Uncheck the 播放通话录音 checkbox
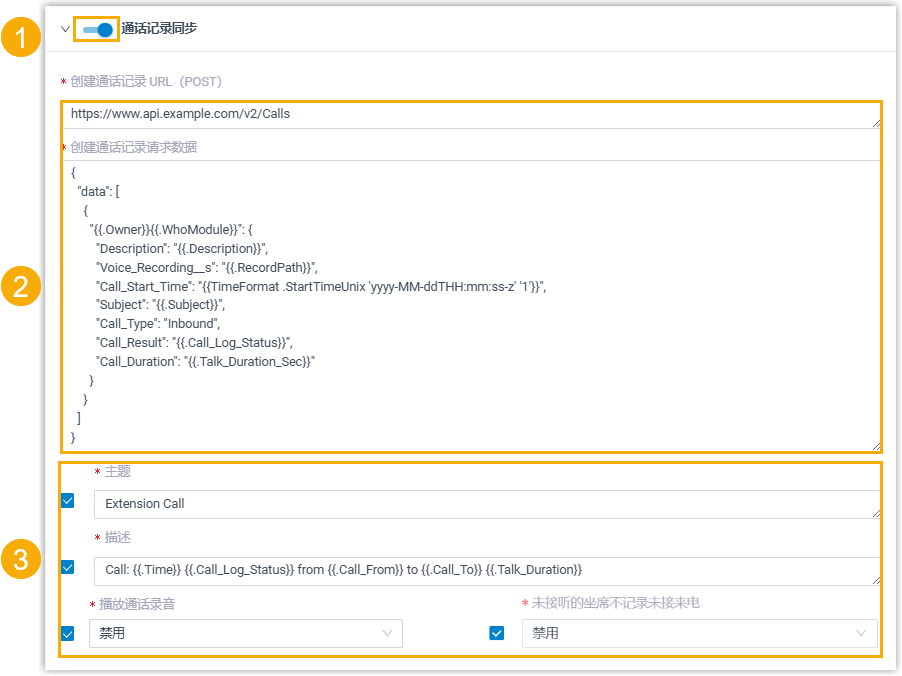This screenshot has width=902, height=676. [x=68, y=633]
